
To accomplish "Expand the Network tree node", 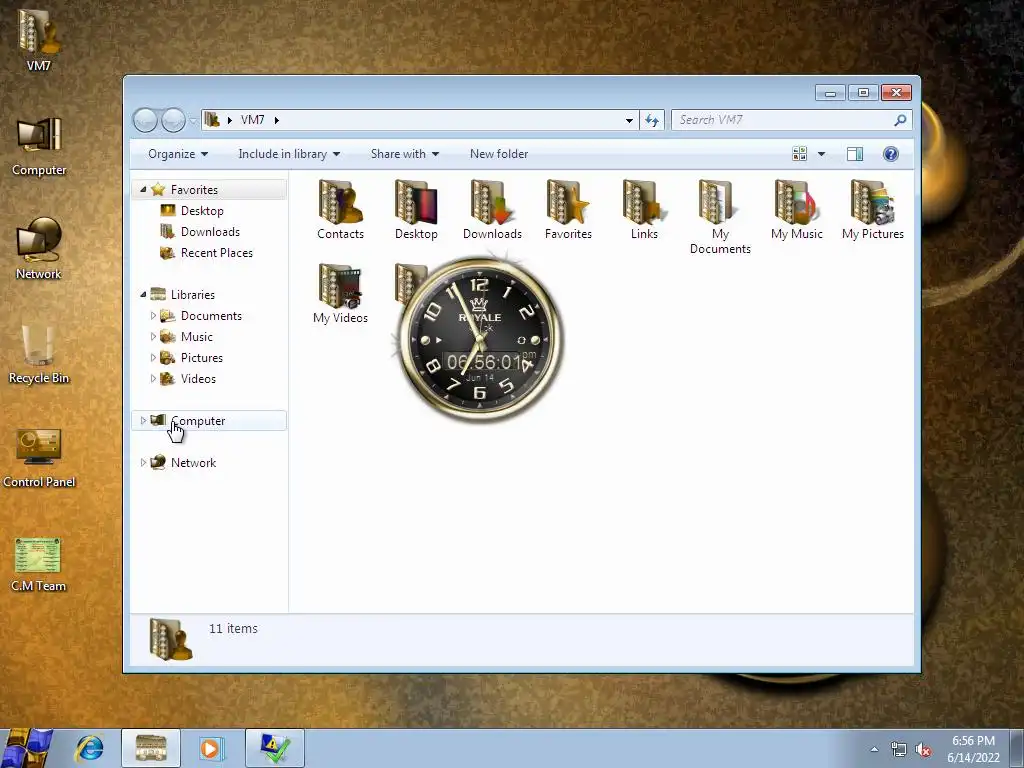I will pos(143,462).
